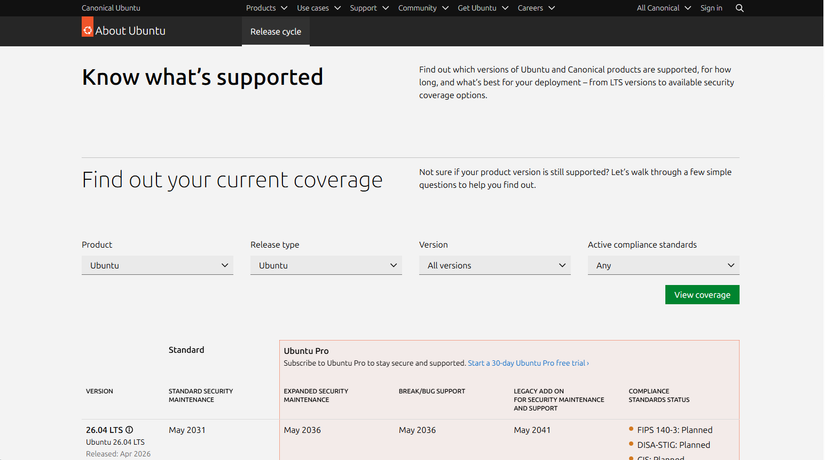Expand the Support navigation menu
This screenshot has width=825, height=460.
click(x=369, y=8)
